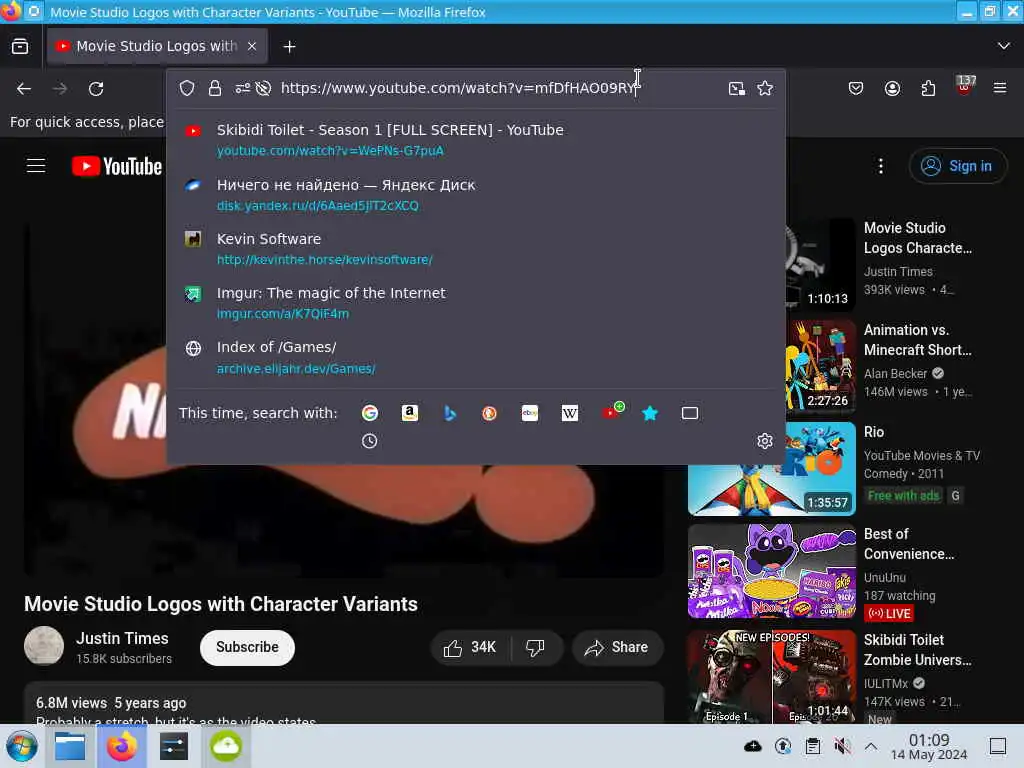Screen dimensions: 1024x768
Task: Open the site permissions icon in the URL bar
Action: pos(242,88)
